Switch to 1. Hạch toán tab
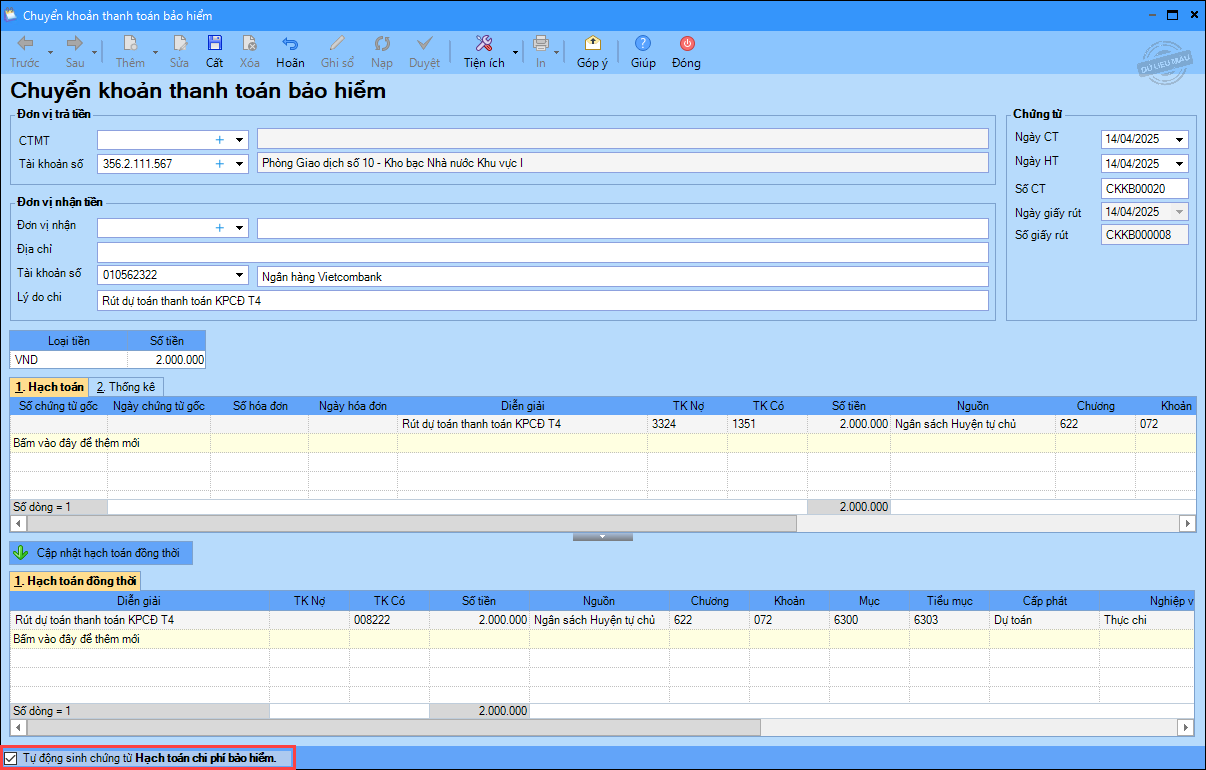This screenshot has height=770, width=1206. (x=50, y=386)
